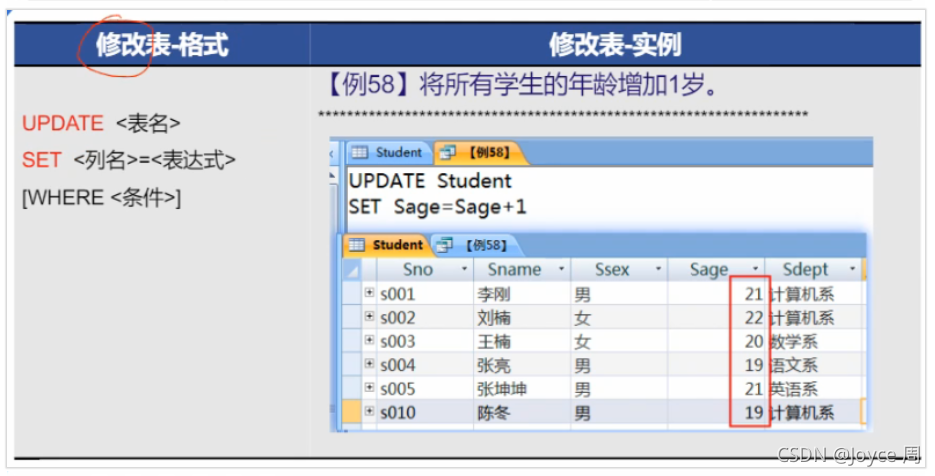Click the [WHERE <条件>] syntax line

click(101, 197)
